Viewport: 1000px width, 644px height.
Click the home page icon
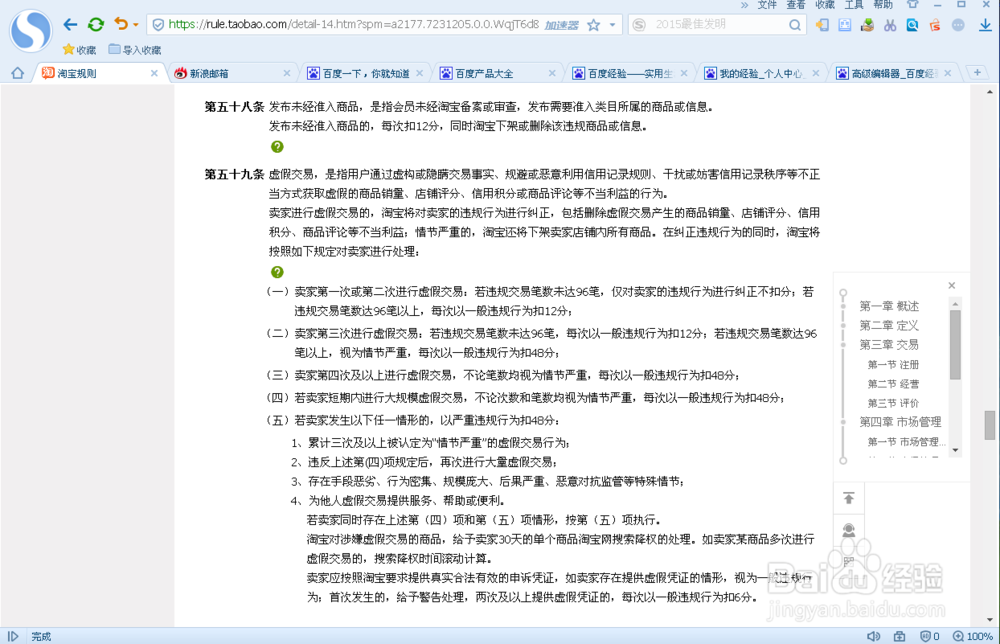coord(17,73)
